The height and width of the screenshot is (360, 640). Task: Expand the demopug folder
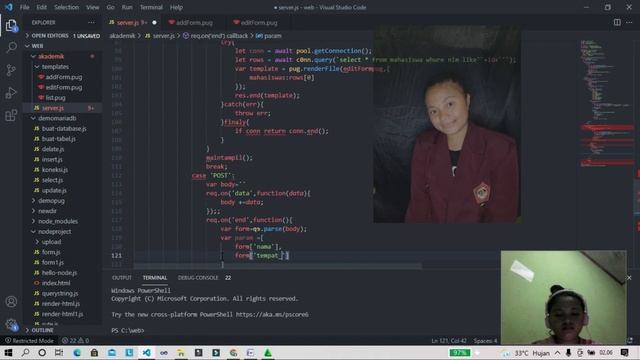coord(63,201)
